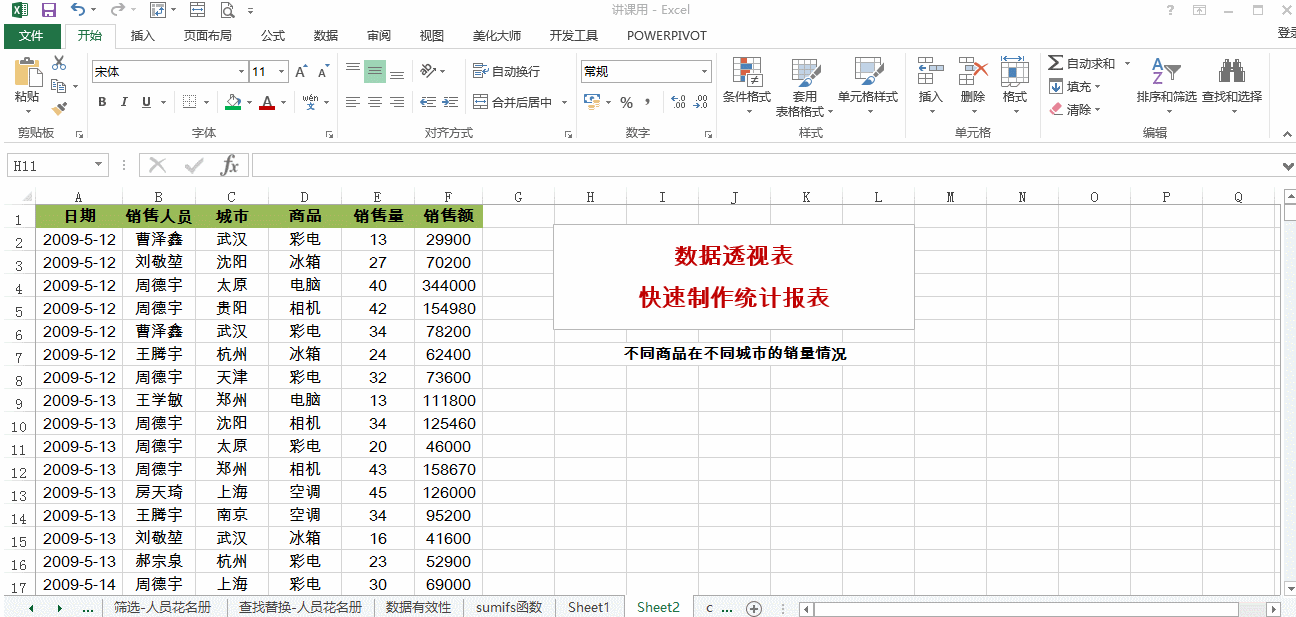Viewport: 1296px width, 617px height.
Task: Open the font name dropdown (宋体)
Action: coord(241,72)
